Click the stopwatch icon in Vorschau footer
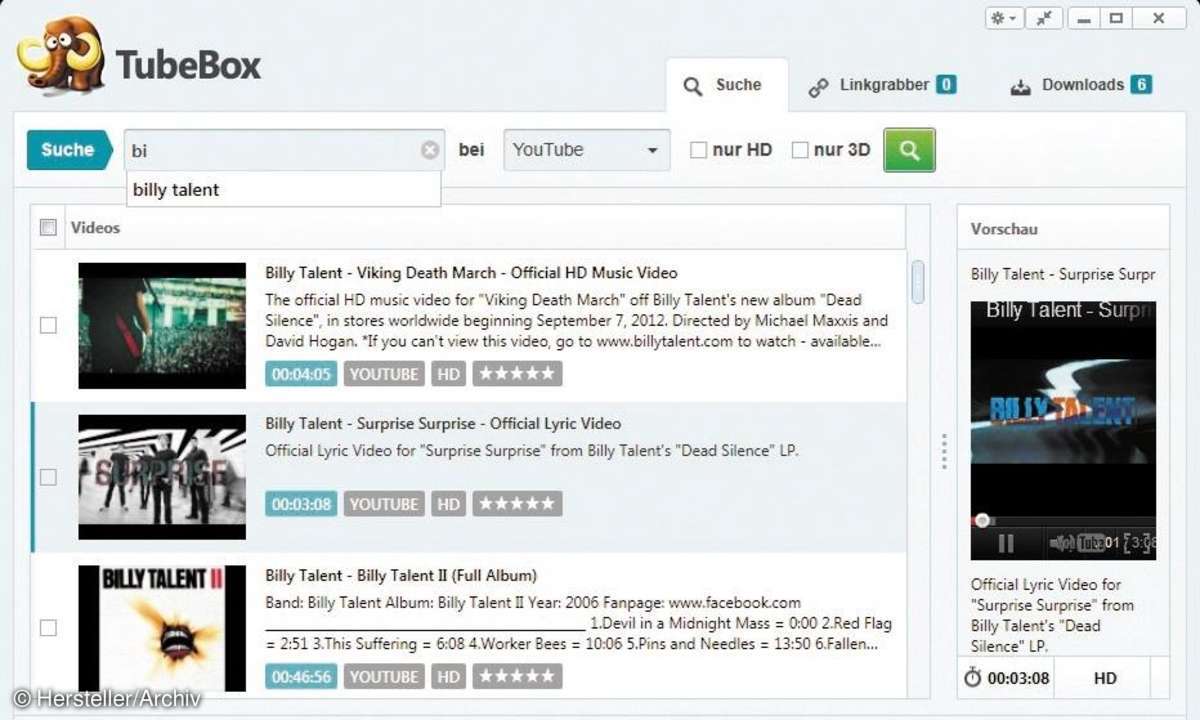The image size is (1200, 720). 973,678
